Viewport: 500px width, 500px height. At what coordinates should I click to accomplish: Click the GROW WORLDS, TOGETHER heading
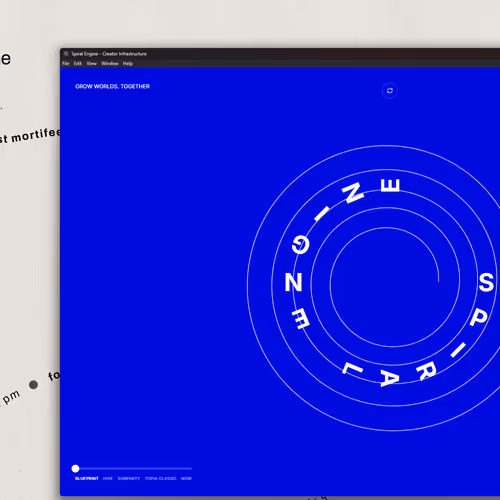[112, 86]
